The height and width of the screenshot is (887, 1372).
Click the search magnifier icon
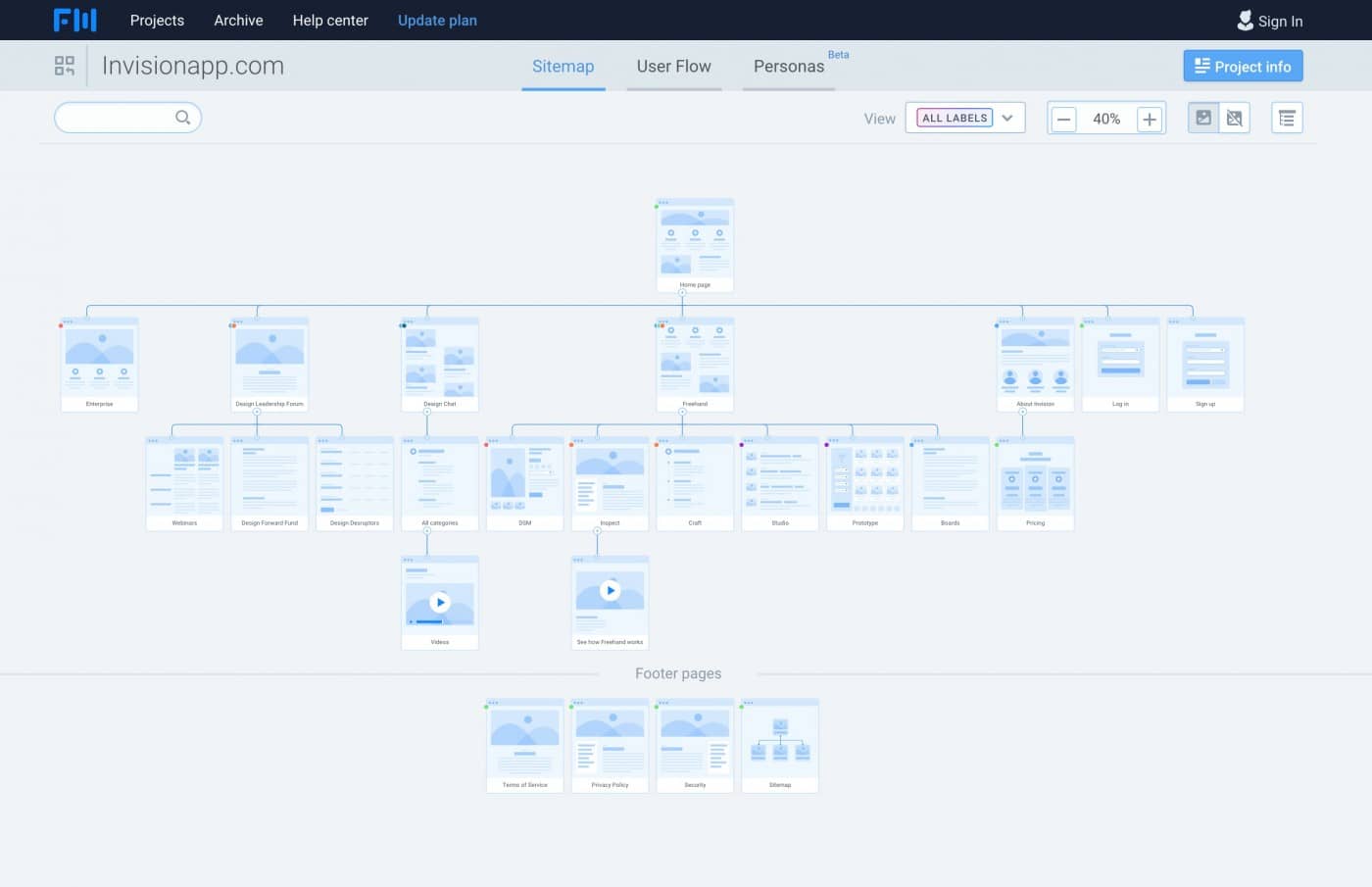pos(183,117)
